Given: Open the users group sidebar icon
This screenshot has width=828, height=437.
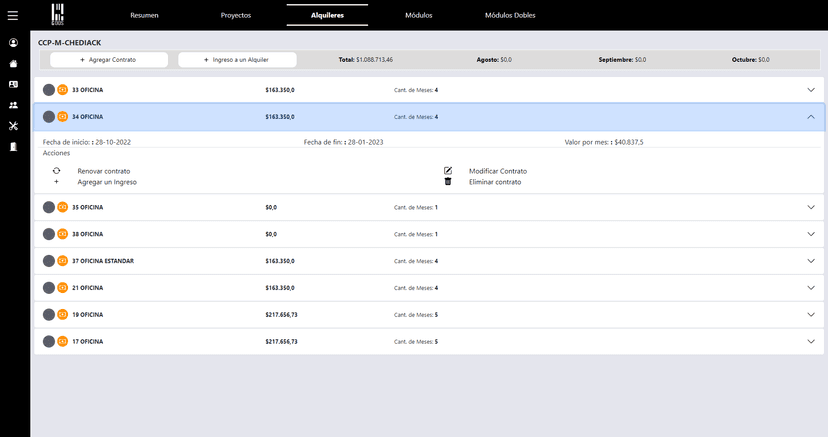Looking at the screenshot, I should (13, 105).
